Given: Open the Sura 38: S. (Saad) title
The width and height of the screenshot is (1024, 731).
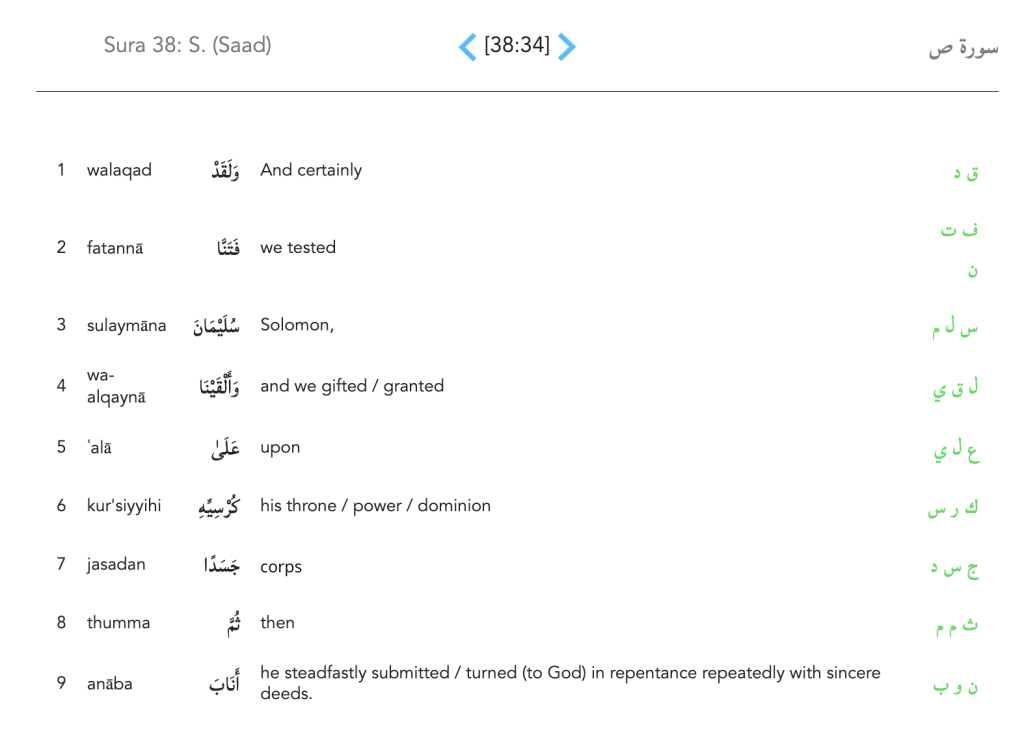Looking at the screenshot, I should click(187, 45).
